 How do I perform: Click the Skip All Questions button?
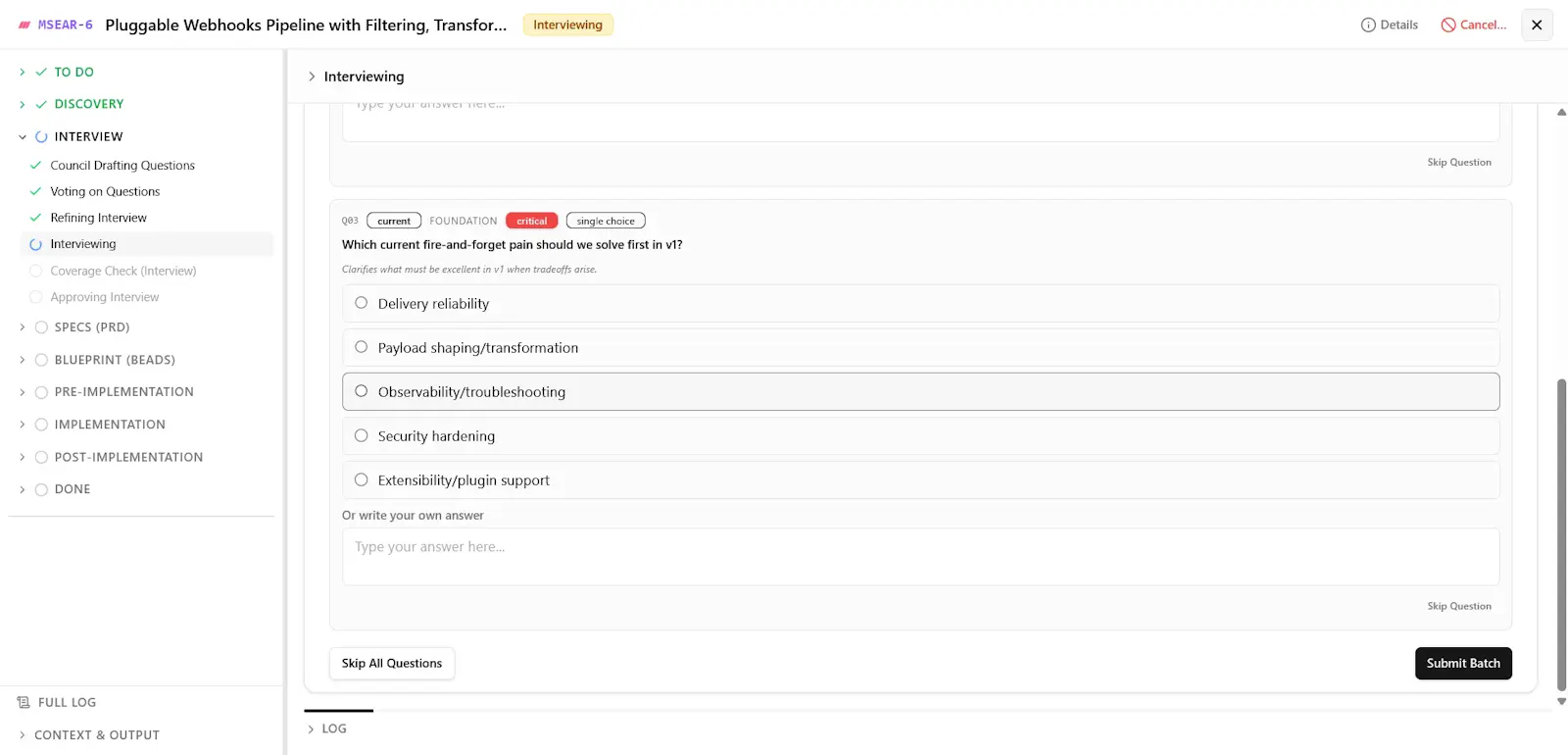click(392, 664)
